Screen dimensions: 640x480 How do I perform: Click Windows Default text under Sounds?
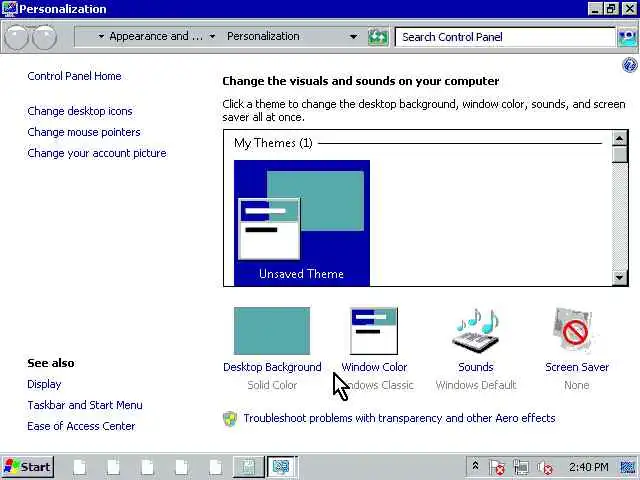[476, 385]
